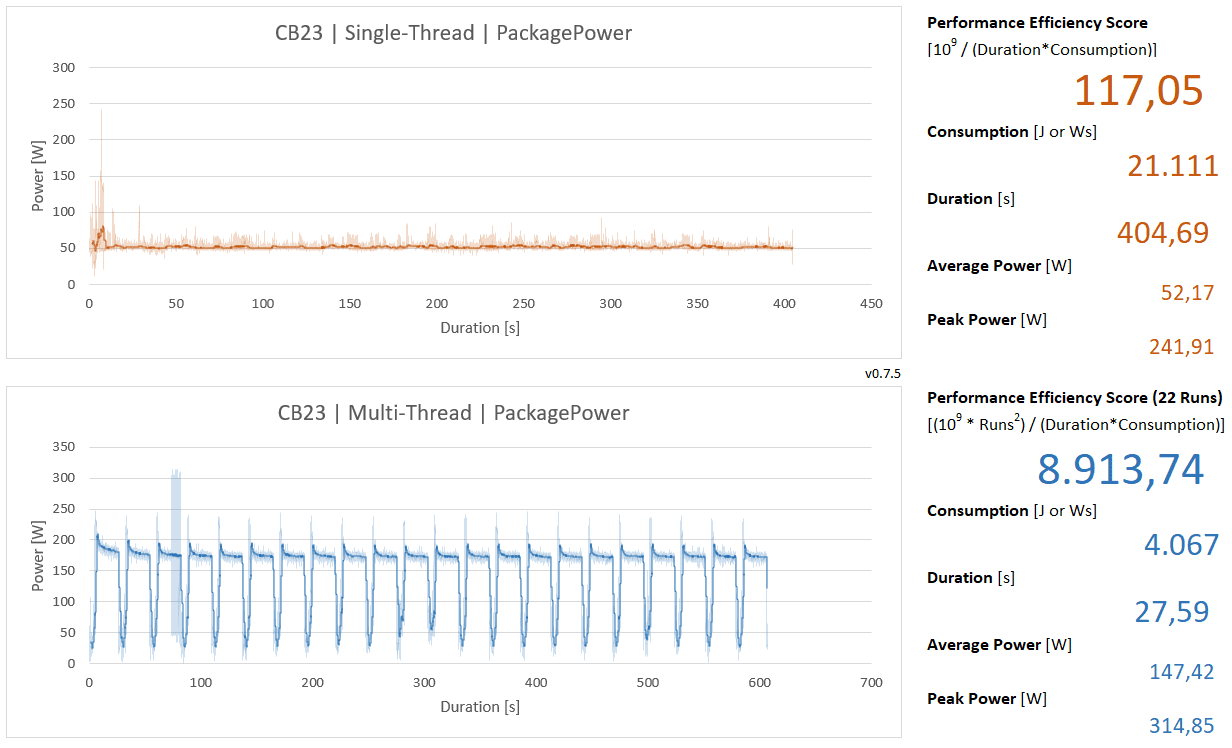
Task: Click the 350 tick on multi-thread power axis
Action: click(63, 447)
